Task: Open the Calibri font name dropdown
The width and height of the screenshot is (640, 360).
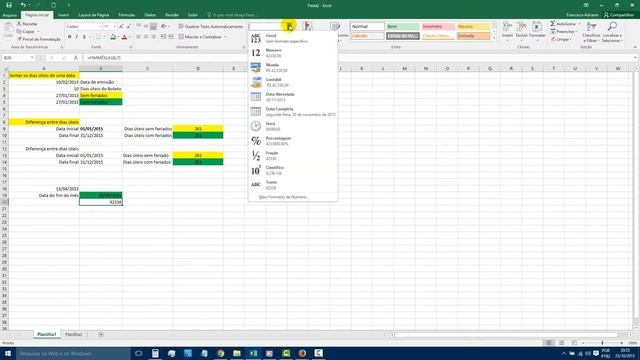Action: [100, 27]
